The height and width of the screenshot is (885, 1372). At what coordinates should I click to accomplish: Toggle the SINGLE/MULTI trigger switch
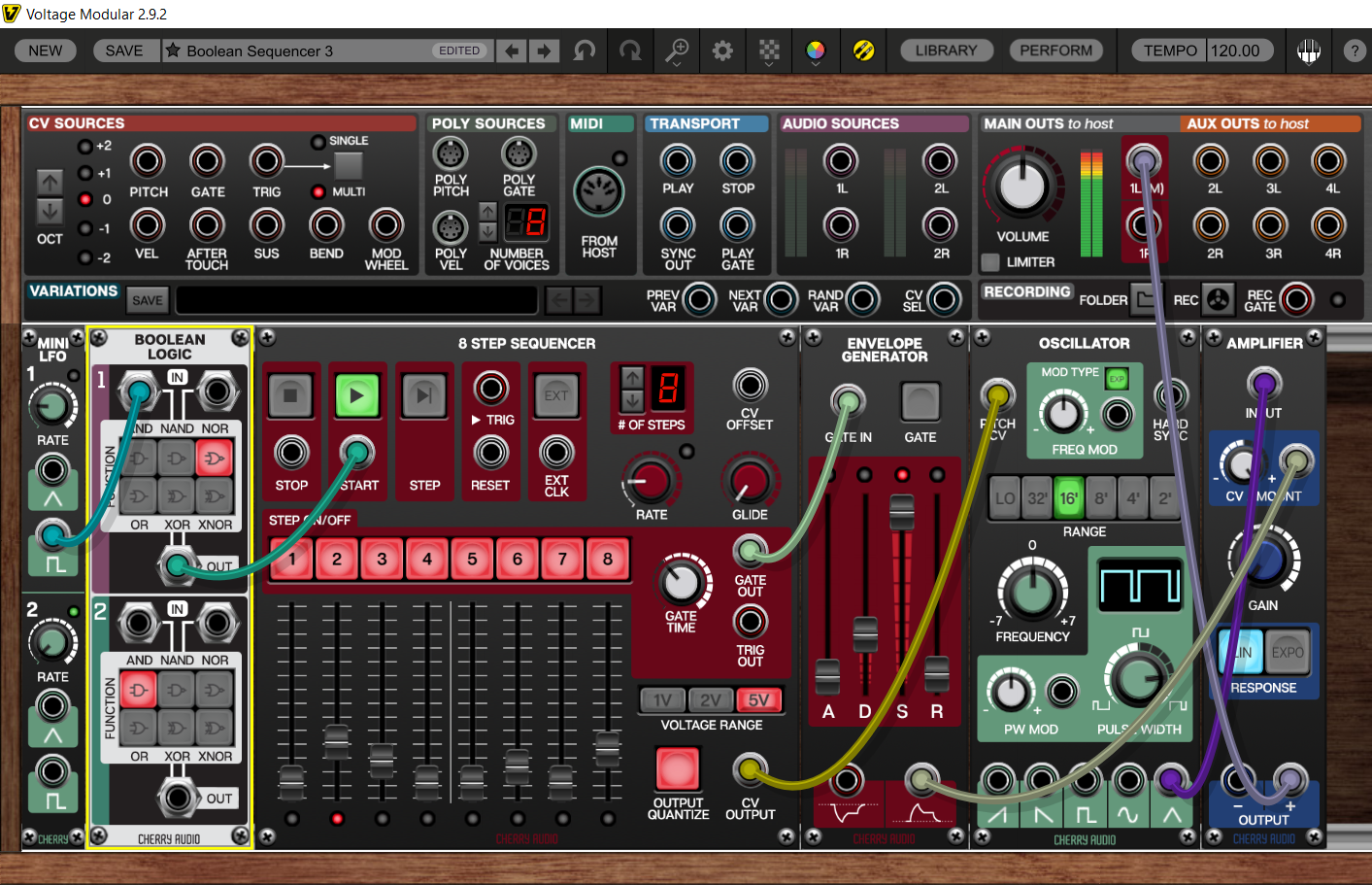349,165
